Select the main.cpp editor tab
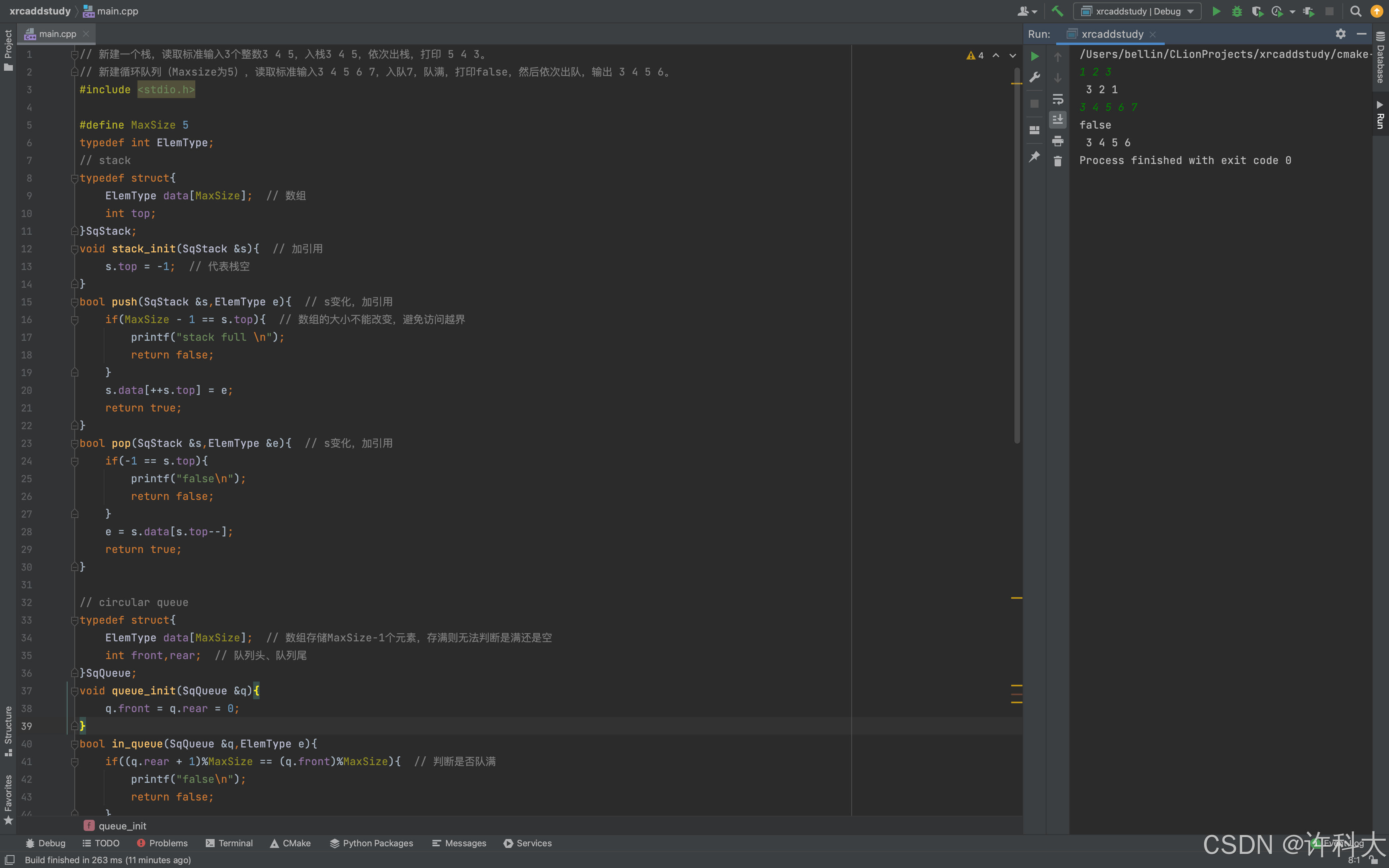 click(57, 34)
